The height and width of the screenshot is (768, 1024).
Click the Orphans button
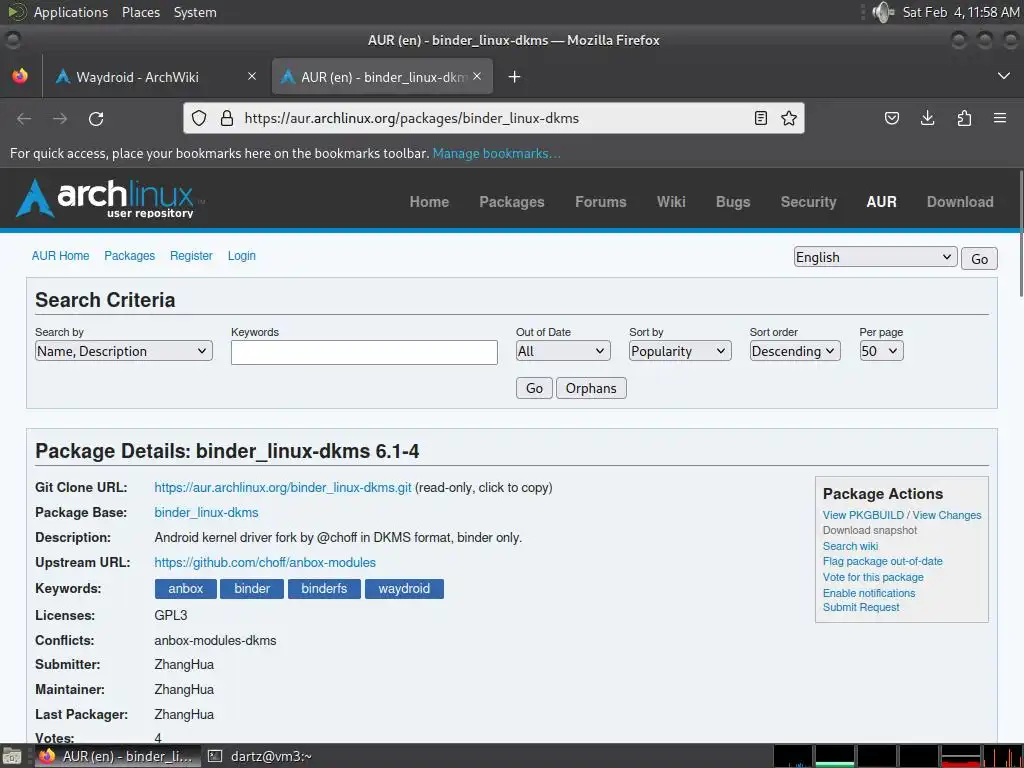coord(591,388)
